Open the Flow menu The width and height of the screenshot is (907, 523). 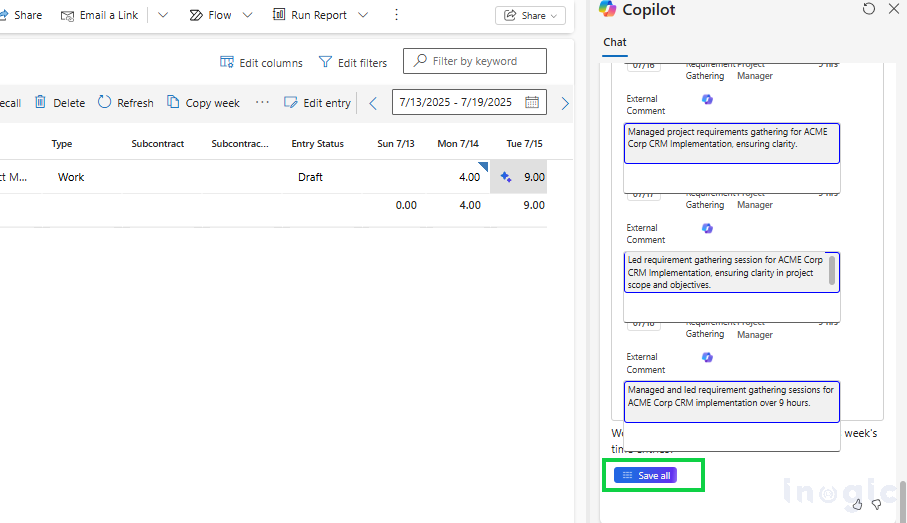point(211,15)
